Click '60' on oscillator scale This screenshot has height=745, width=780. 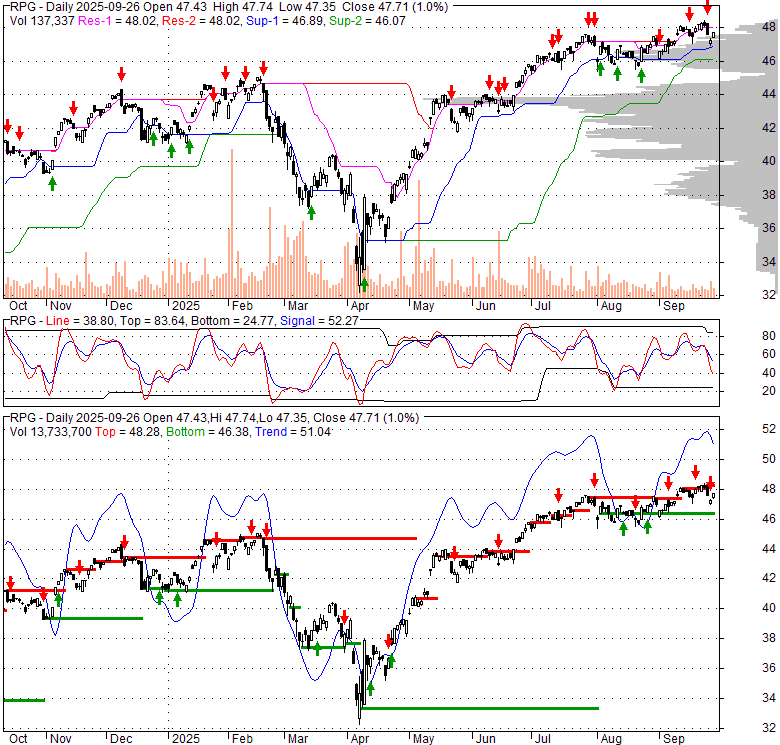[x=769, y=354]
